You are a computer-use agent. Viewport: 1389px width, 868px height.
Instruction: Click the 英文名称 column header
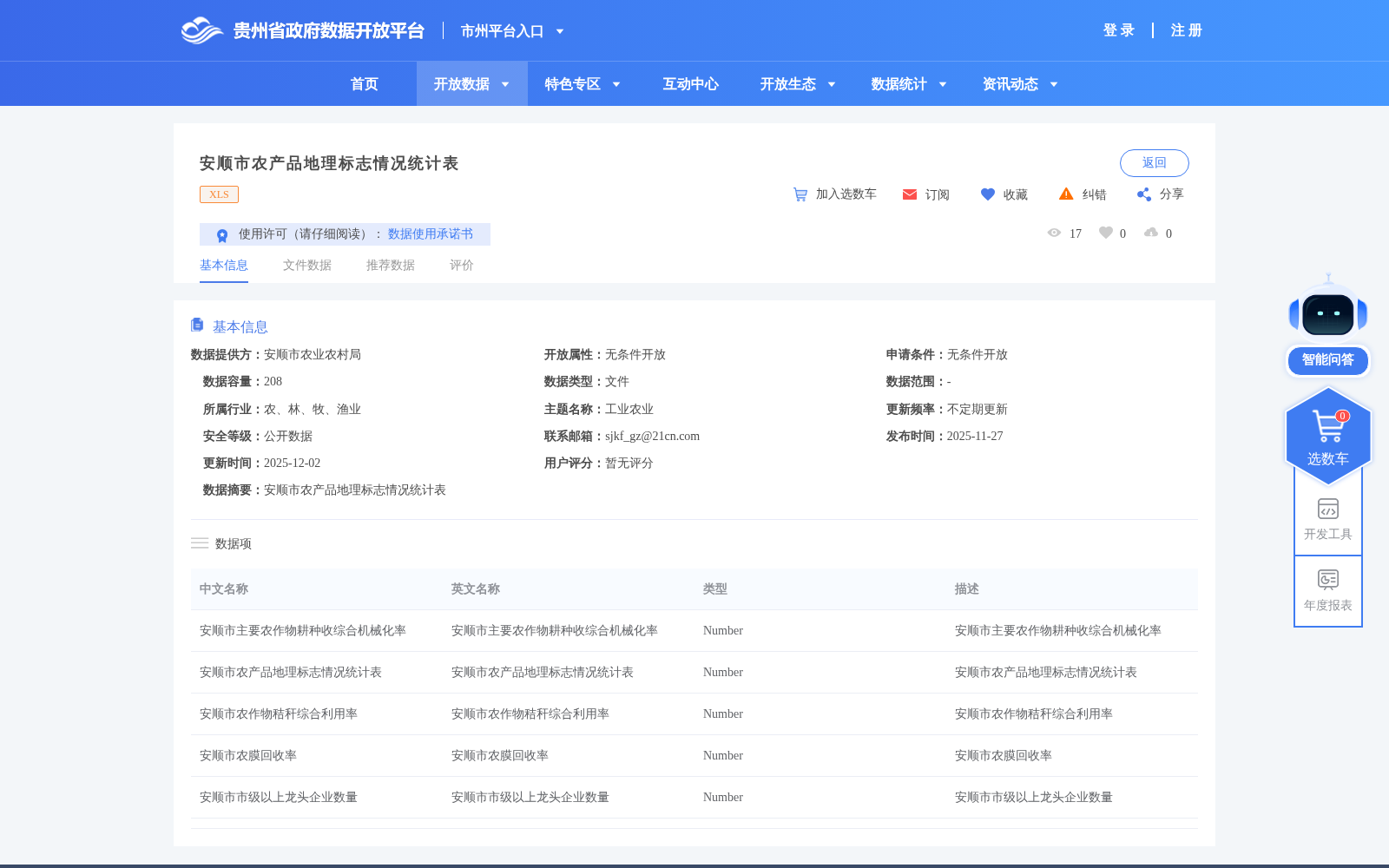pos(476,589)
